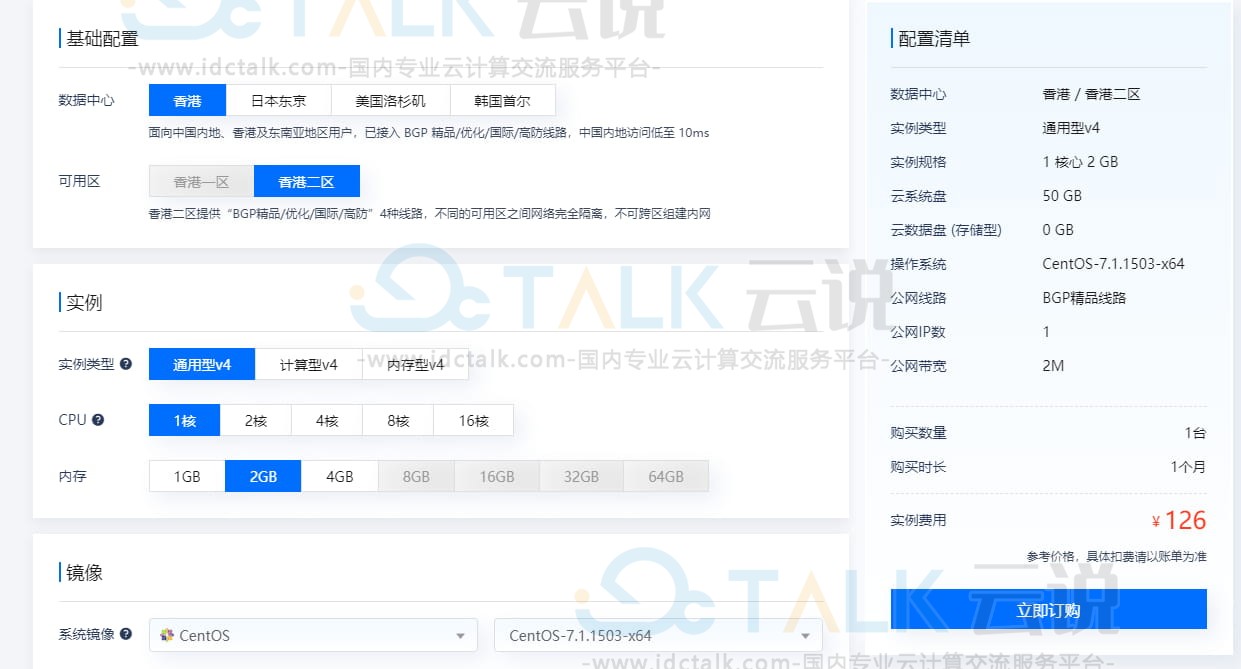
Task: Click the disabled 64GB memory option
Action: [666, 476]
